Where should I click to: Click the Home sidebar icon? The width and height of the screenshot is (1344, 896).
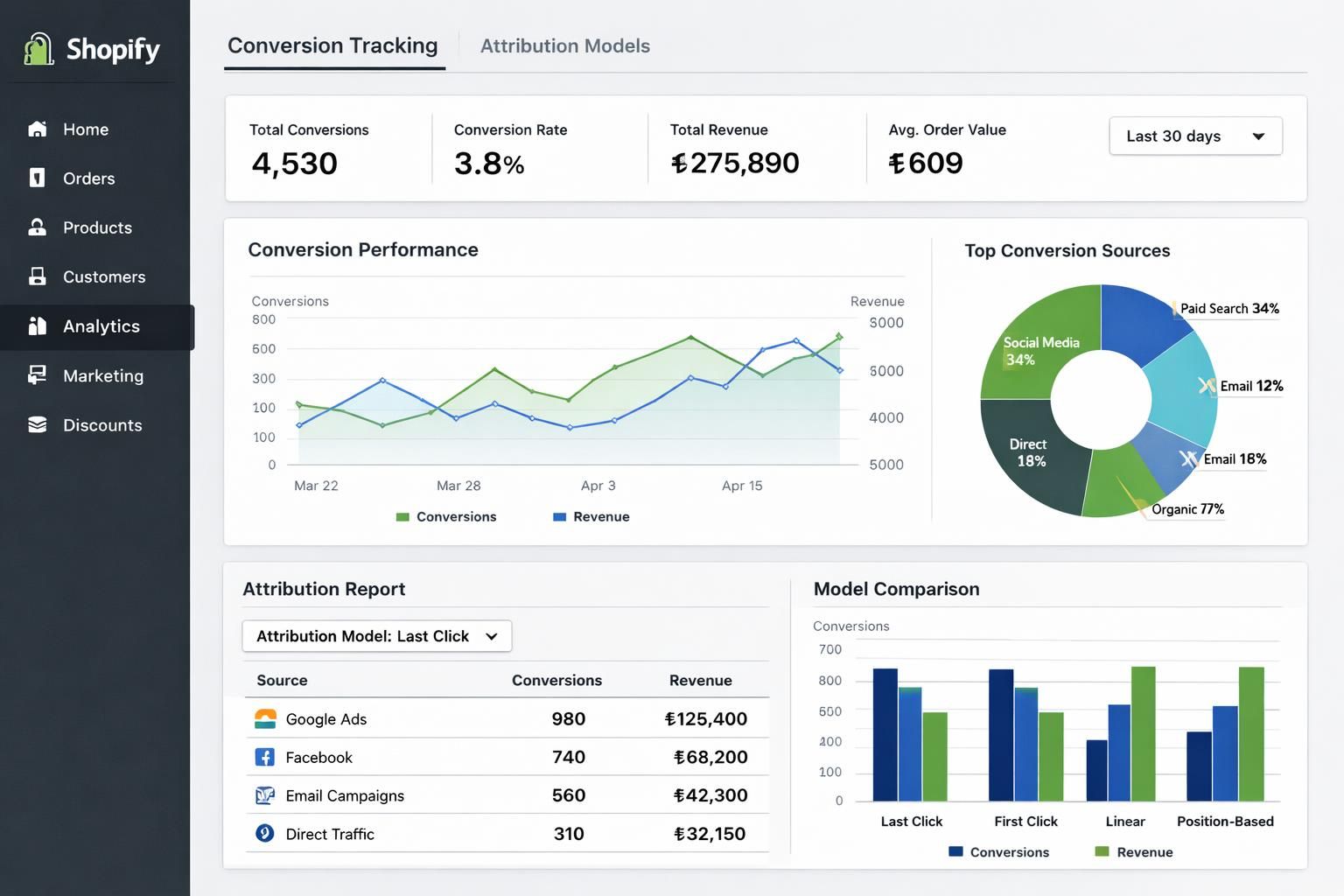point(37,129)
